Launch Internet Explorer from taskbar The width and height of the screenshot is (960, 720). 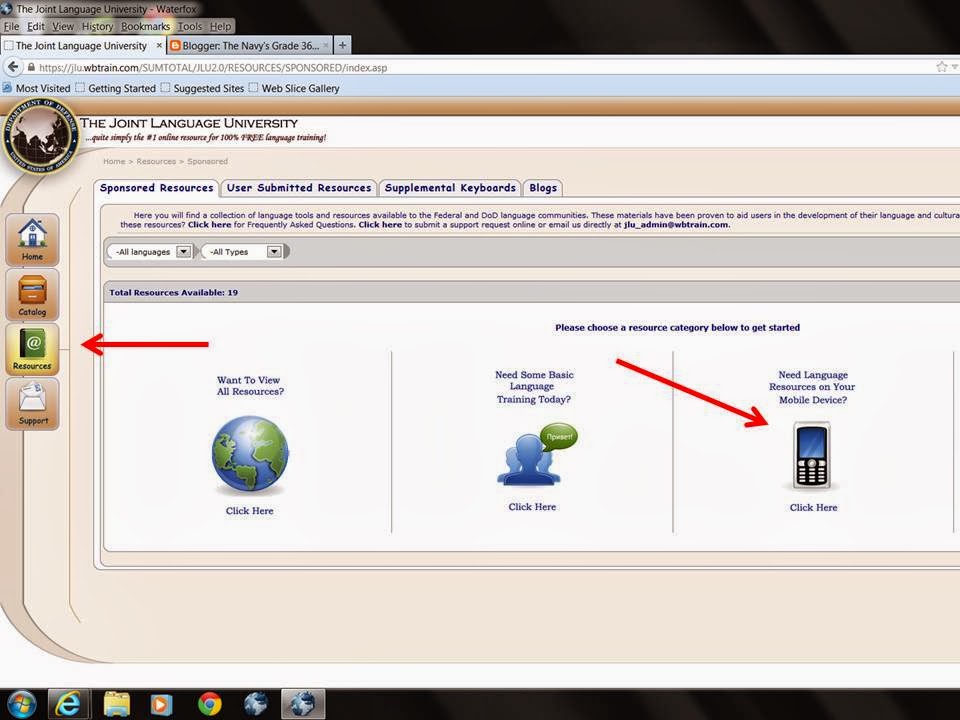[x=68, y=704]
